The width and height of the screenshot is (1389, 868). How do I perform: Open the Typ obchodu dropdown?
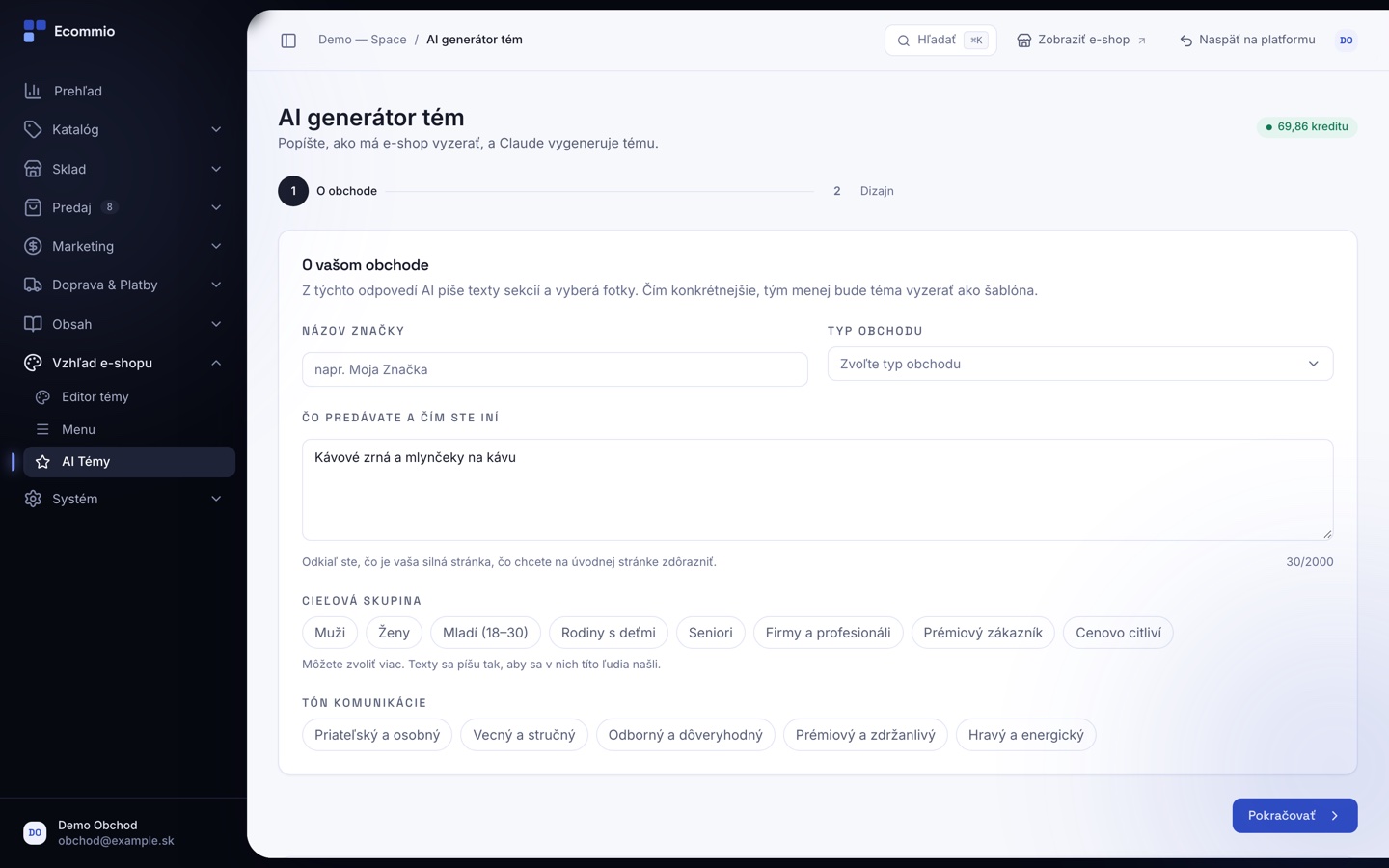tap(1080, 364)
